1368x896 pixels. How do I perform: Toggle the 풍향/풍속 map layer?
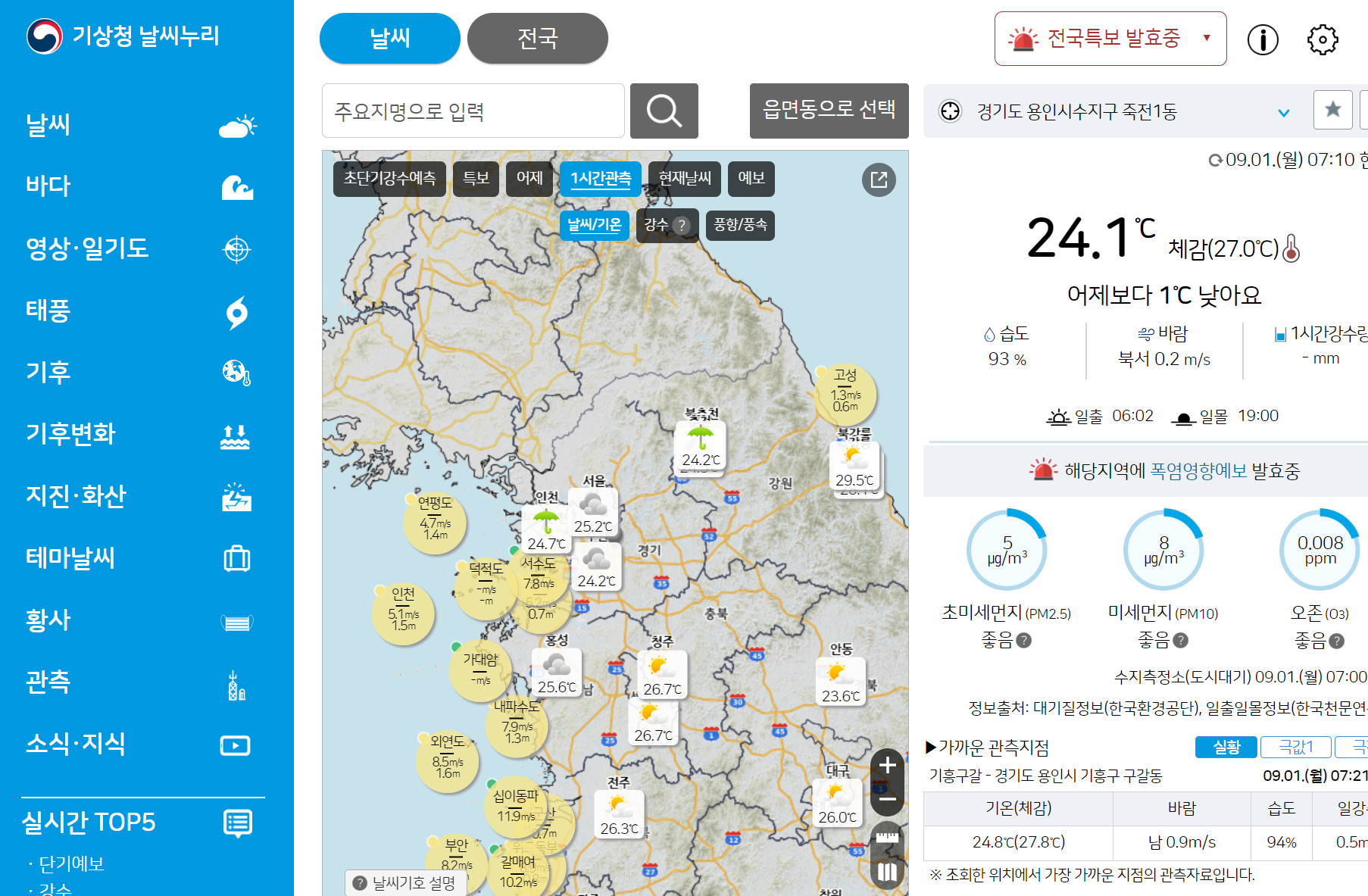tap(740, 226)
